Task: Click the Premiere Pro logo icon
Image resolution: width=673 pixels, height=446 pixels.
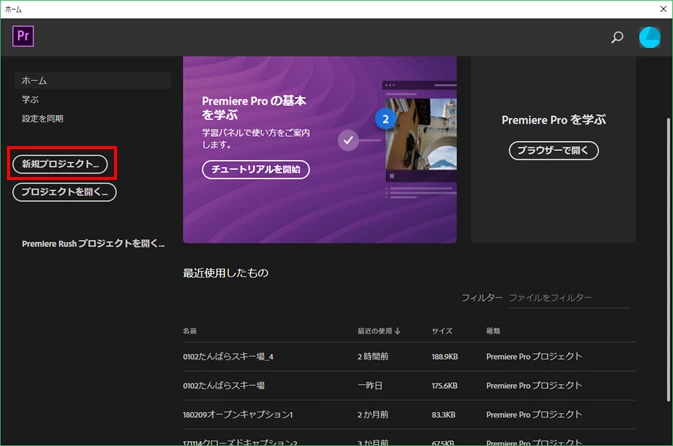Action: [23, 36]
